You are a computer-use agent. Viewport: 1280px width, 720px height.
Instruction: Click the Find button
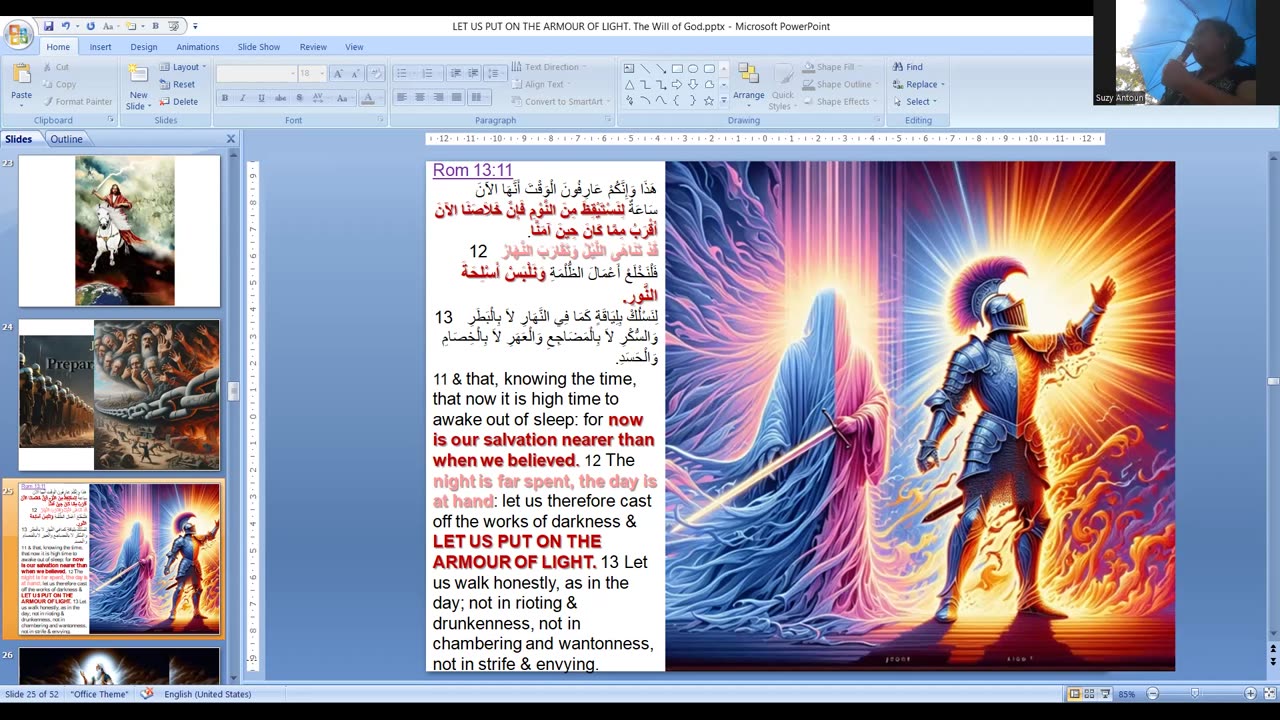click(908, 67)
